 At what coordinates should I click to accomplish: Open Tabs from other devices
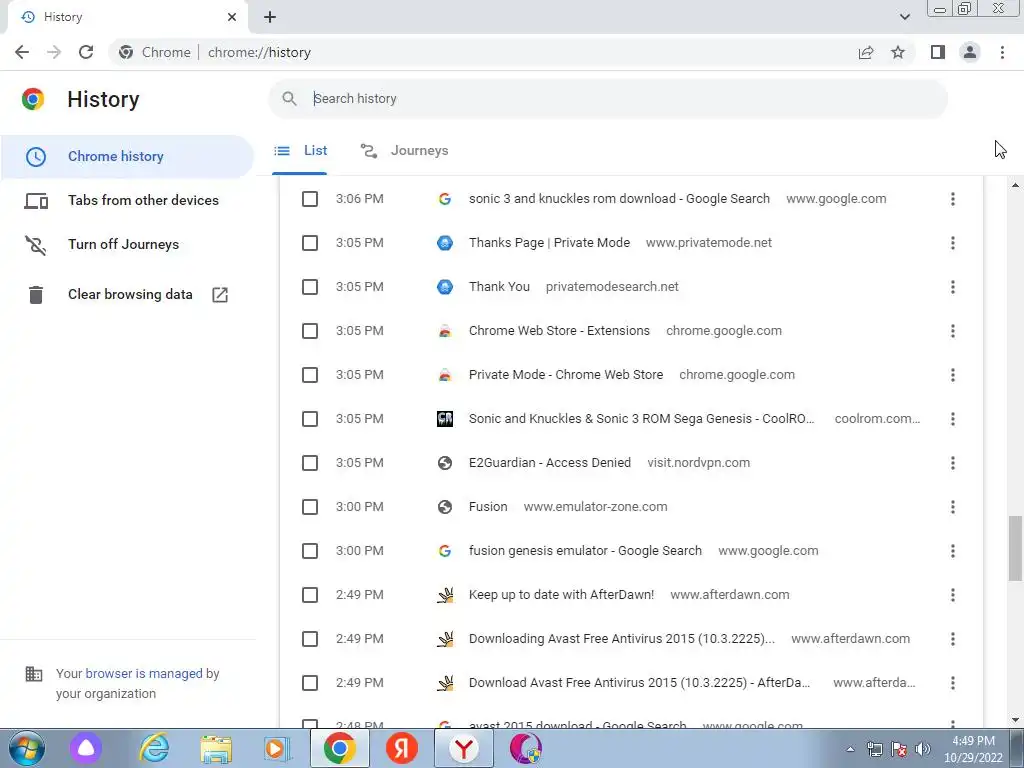tap(127, 200)
